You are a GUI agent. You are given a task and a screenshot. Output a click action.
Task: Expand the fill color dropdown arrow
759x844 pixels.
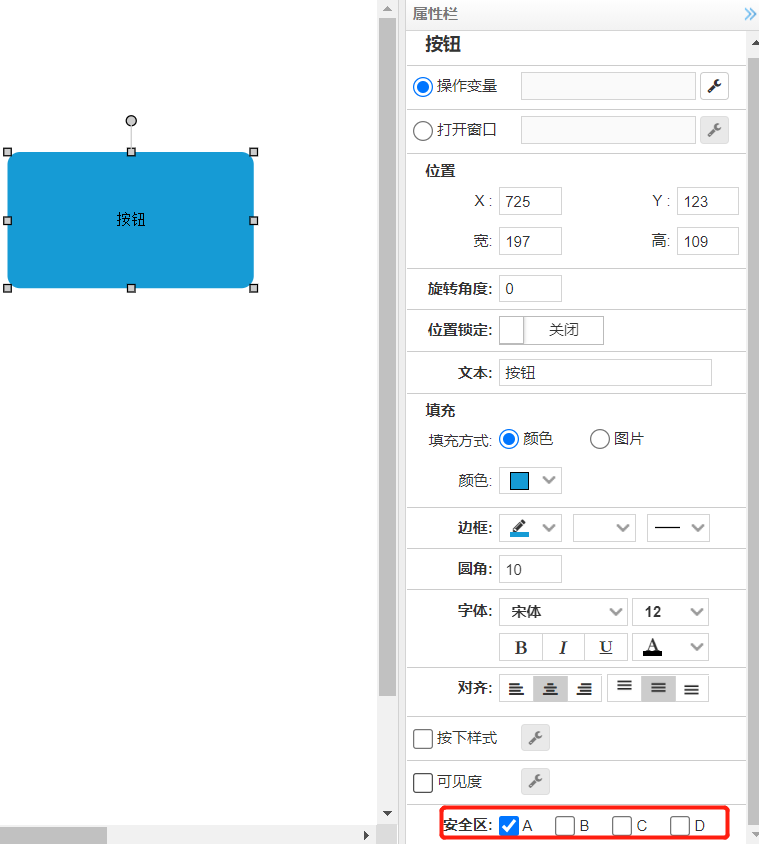549,480
